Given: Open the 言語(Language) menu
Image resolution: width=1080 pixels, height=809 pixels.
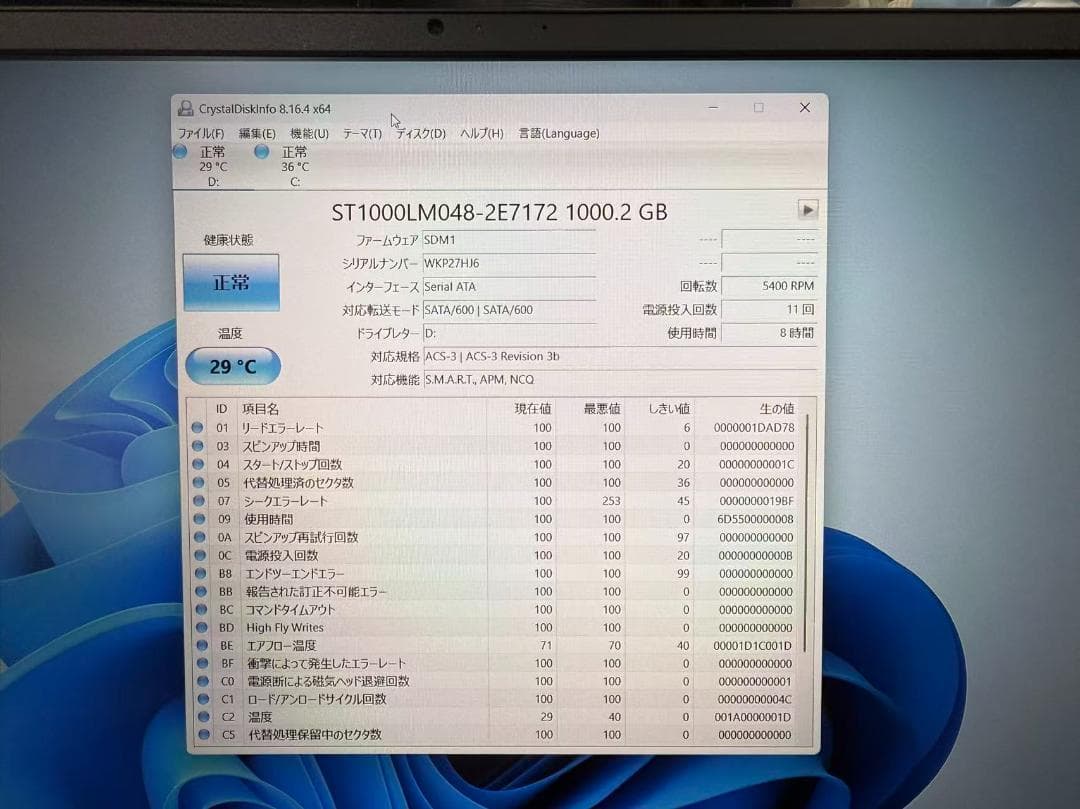Looking at the screenshot, I should point(558,133).
